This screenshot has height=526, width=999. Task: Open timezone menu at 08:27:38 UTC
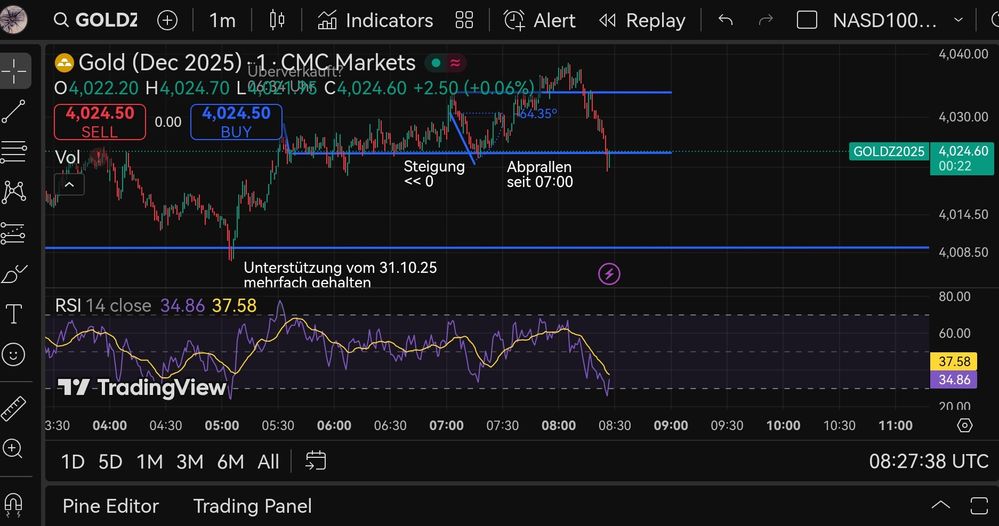[x=928, y=461]
